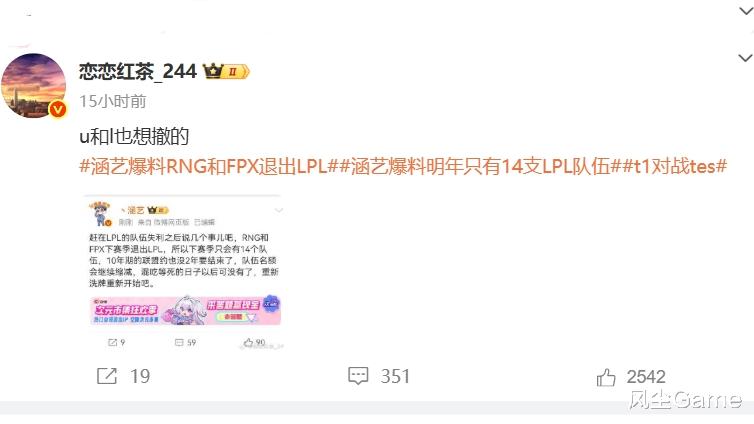Screen dimensions: 754x424
Task: Open hashtag t1对战tes
Action: pyautogui.click(x=675, y=166)
